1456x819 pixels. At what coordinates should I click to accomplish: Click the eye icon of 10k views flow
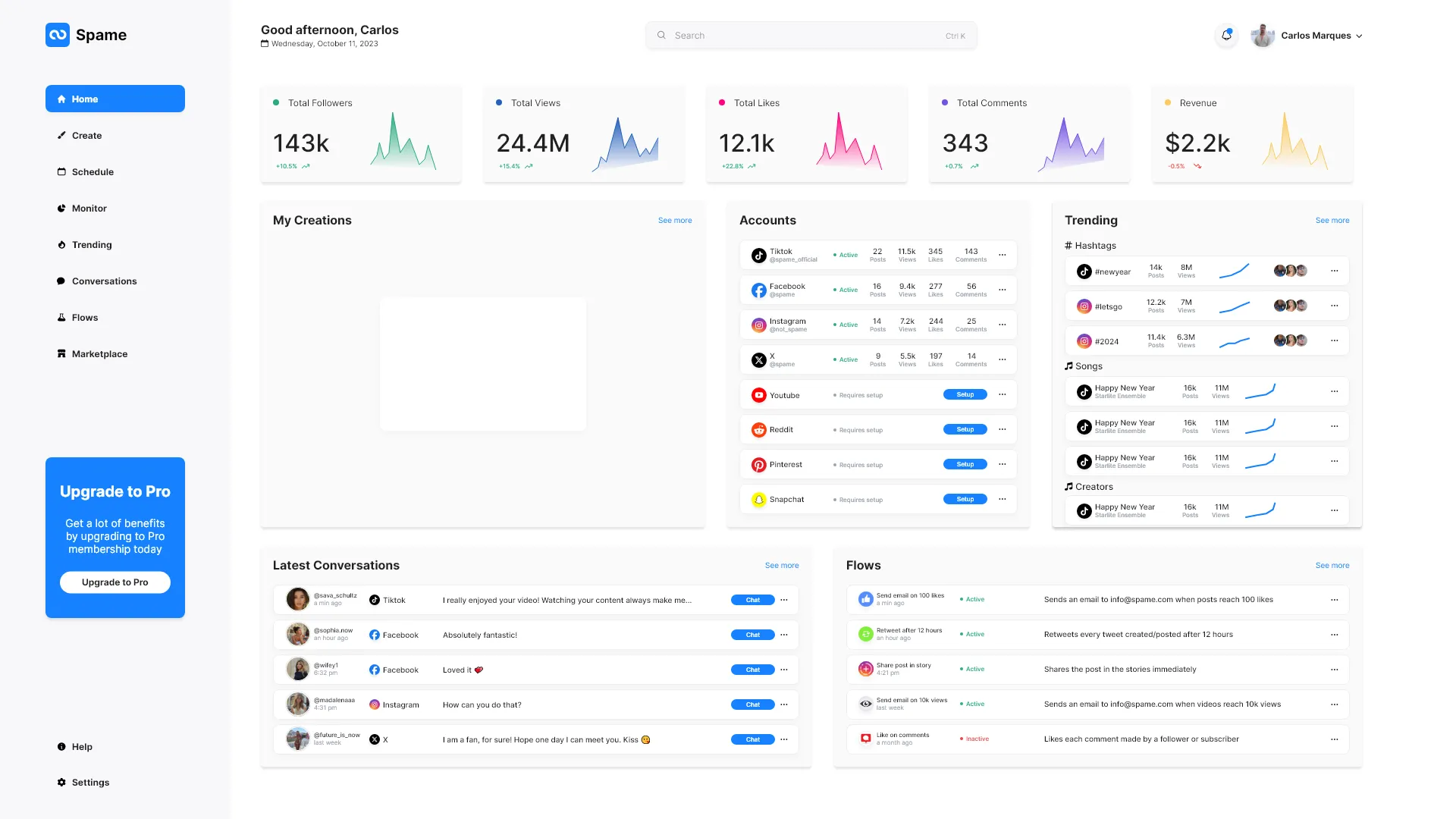coord(865,704)
